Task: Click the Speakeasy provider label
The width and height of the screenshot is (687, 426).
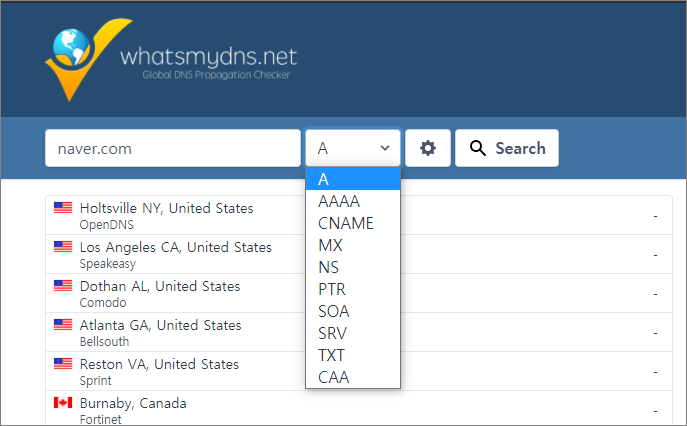Action: coord(108,264)
